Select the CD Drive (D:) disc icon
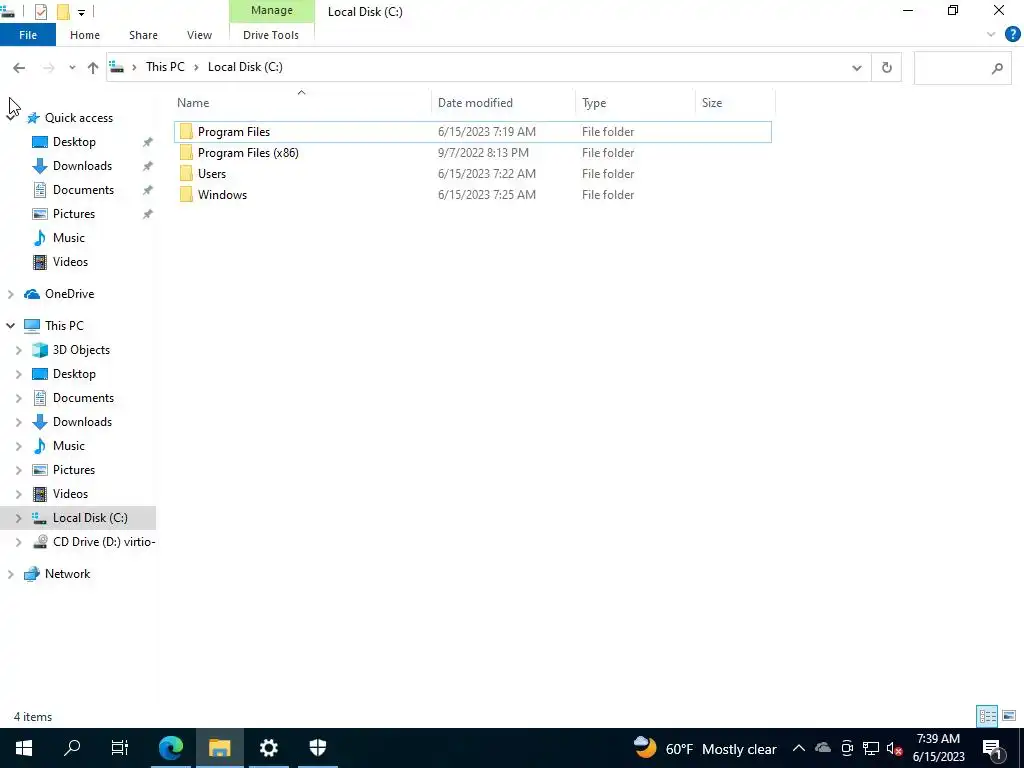 click(40, 541)
